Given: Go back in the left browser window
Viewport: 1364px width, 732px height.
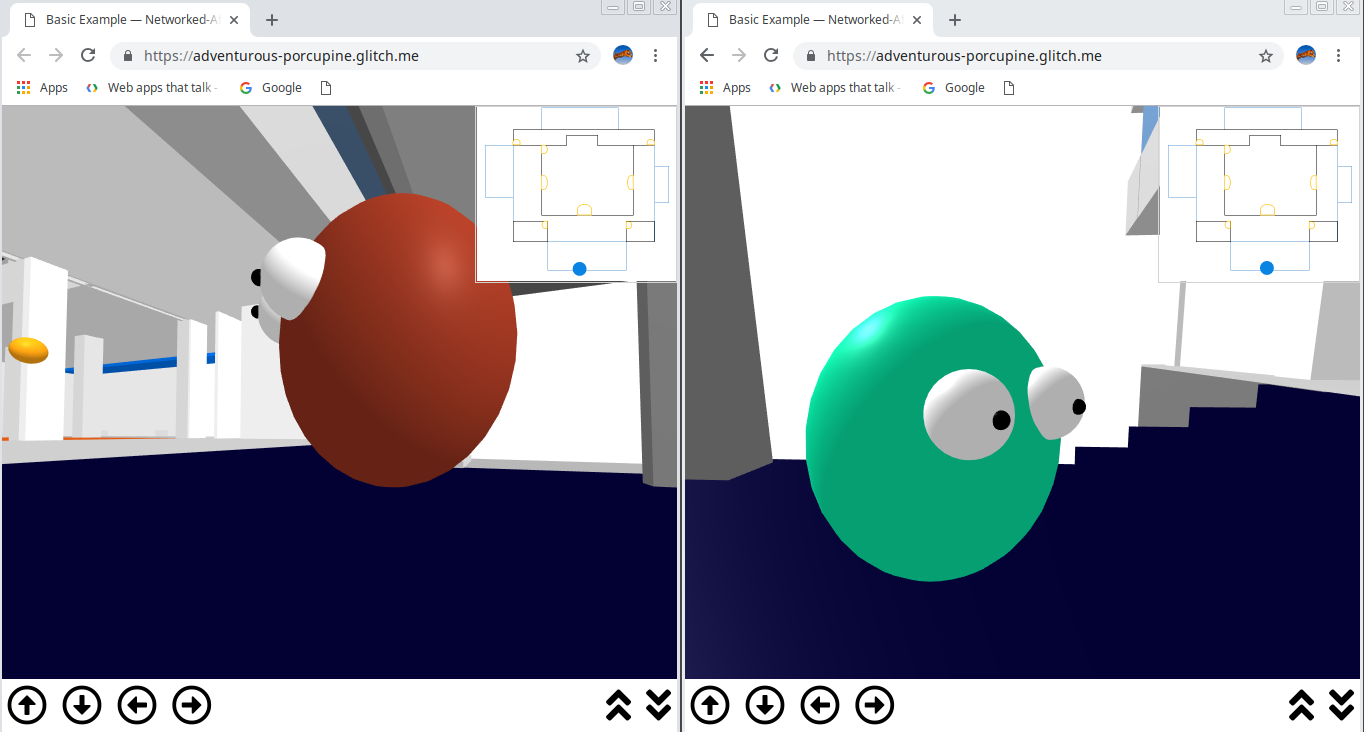Looking at the screenshot, I should [x=24, y=56].
